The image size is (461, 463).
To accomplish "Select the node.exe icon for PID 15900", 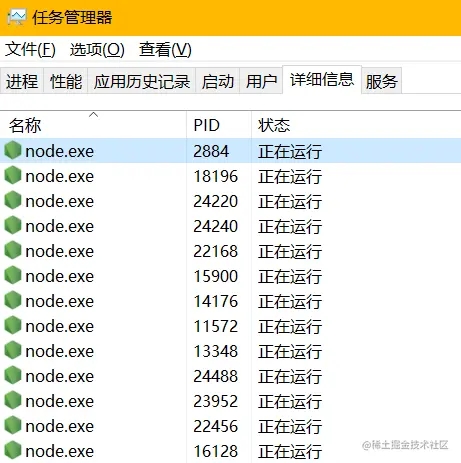I will coord(13,275).
